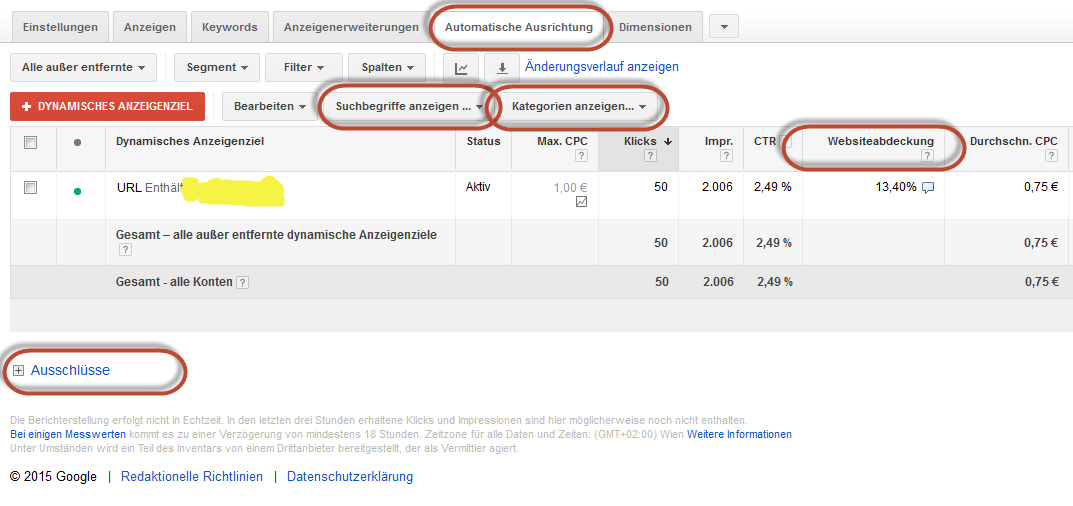
Task: Click the URL Enthält target text
Action: pyautogui.click(x=151, y=188)
